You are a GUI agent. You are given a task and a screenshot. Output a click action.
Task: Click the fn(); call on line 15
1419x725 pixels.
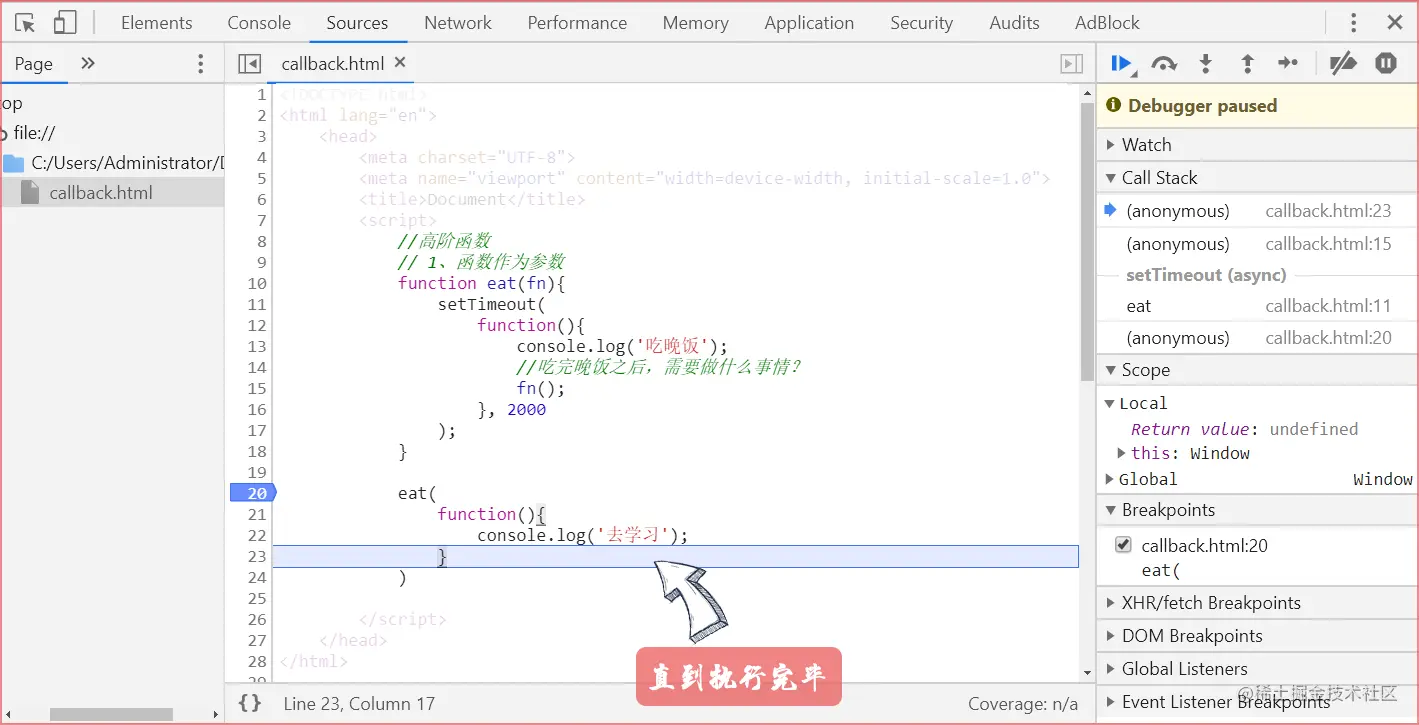541,388
